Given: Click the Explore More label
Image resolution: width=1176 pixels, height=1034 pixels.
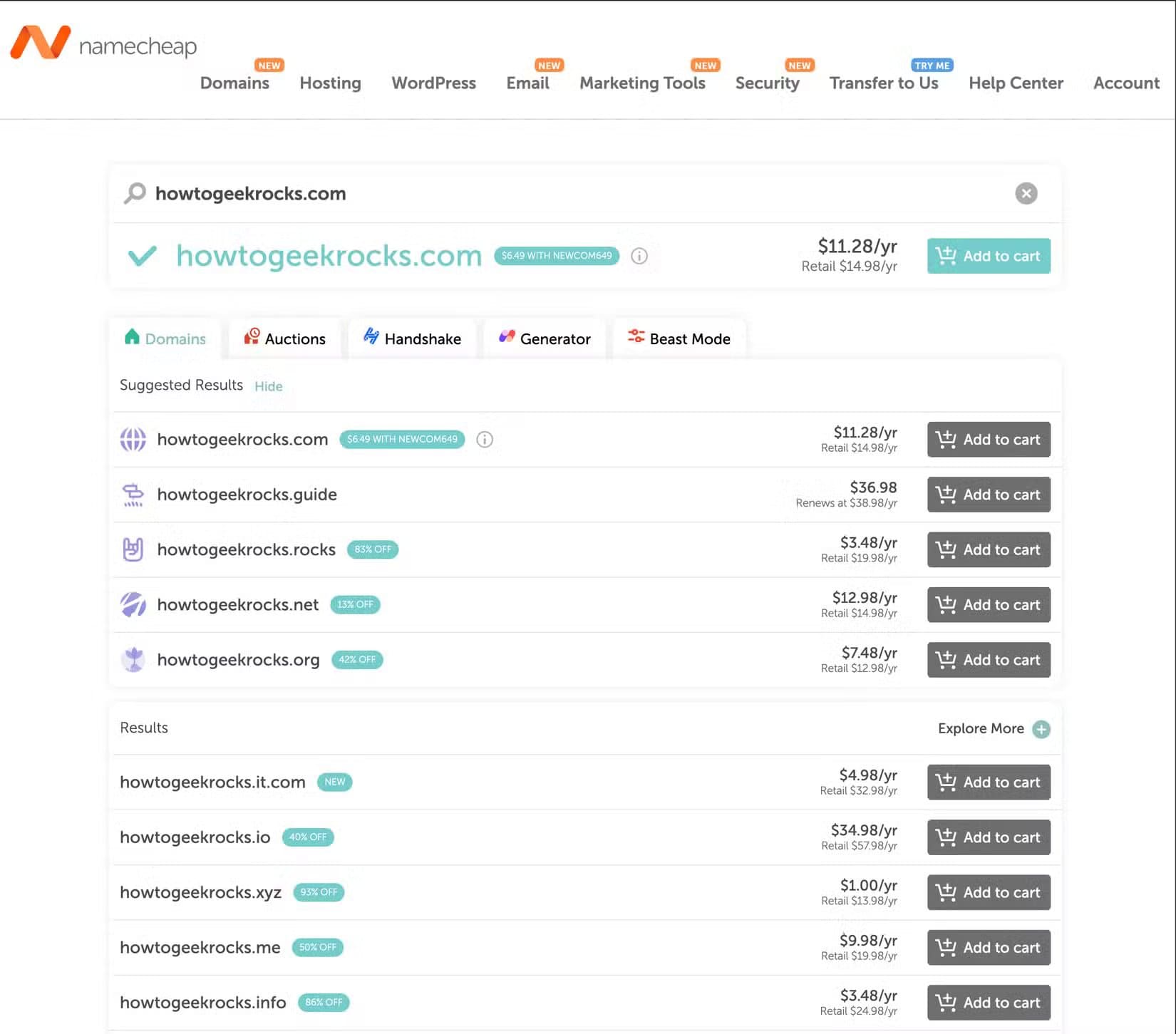Looking at the screenshot, I should click(x=981, y=728).
